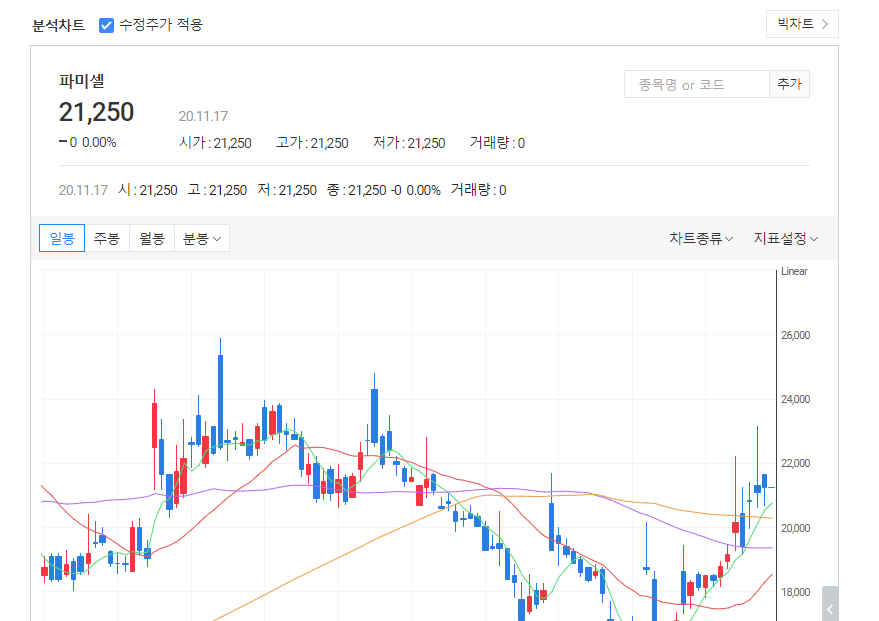Click the 시가:21,250 value
Screen dimensions: 879x621
(x=215, y=143)
